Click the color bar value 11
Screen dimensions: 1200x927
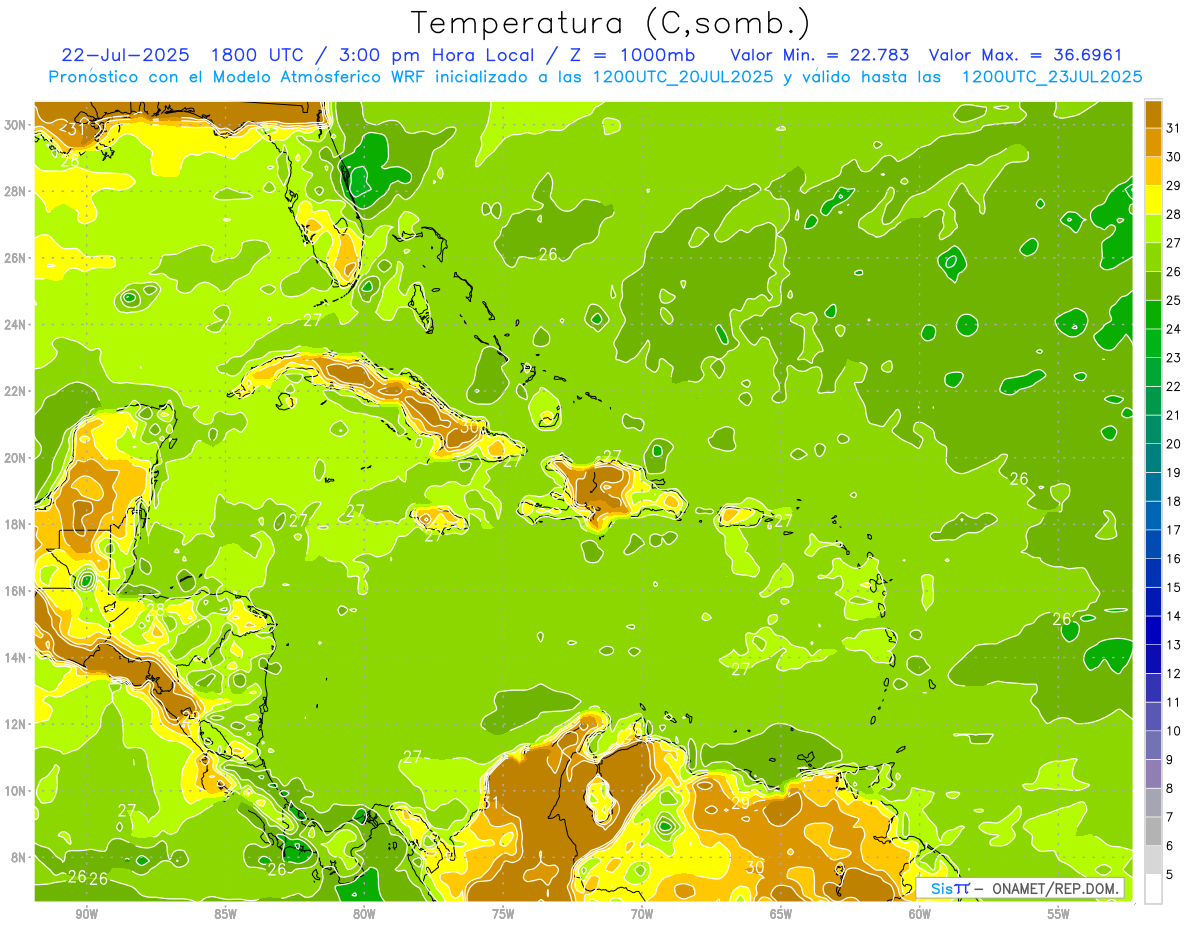tap(1173, 702)
